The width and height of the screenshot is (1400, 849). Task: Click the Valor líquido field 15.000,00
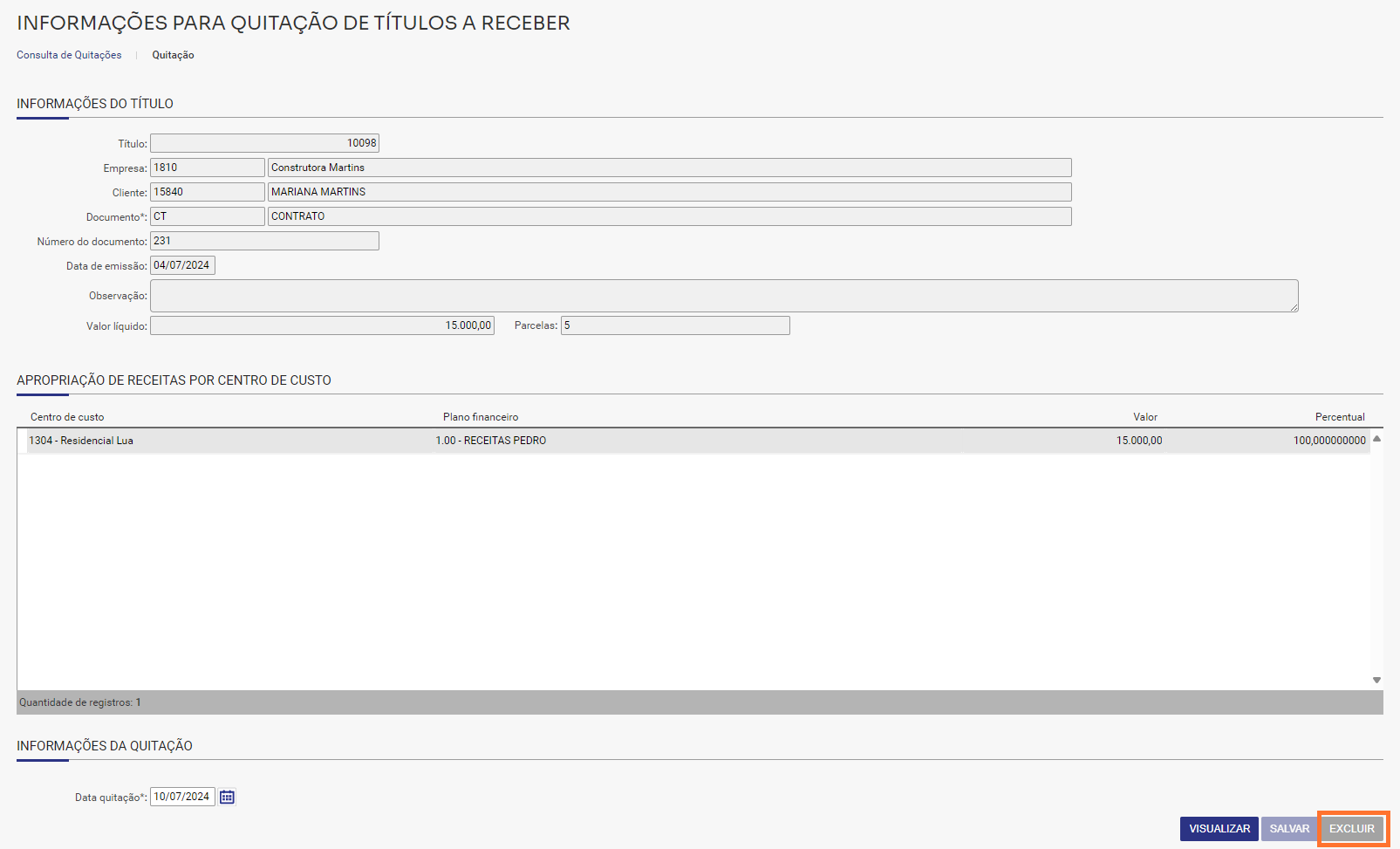coord(322,325)
